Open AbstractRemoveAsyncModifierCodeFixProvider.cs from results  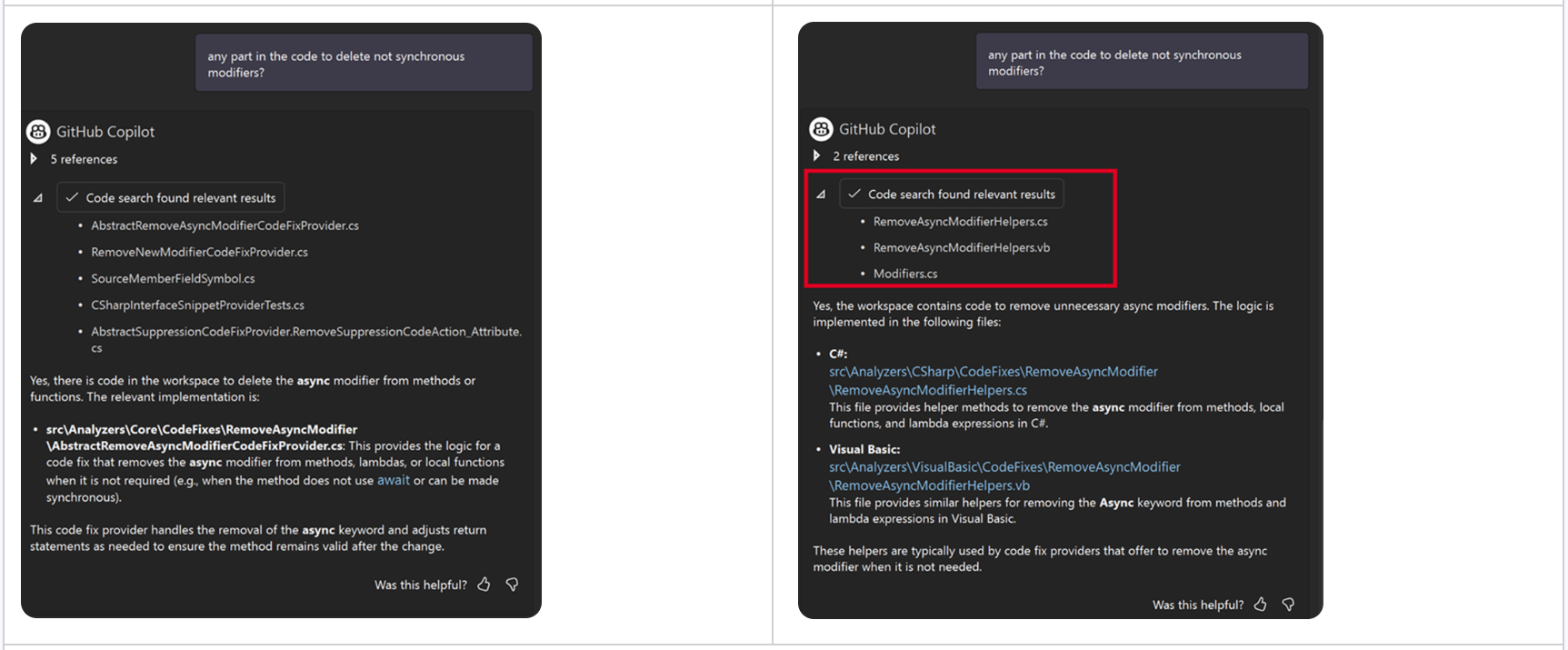coord(225,225)
